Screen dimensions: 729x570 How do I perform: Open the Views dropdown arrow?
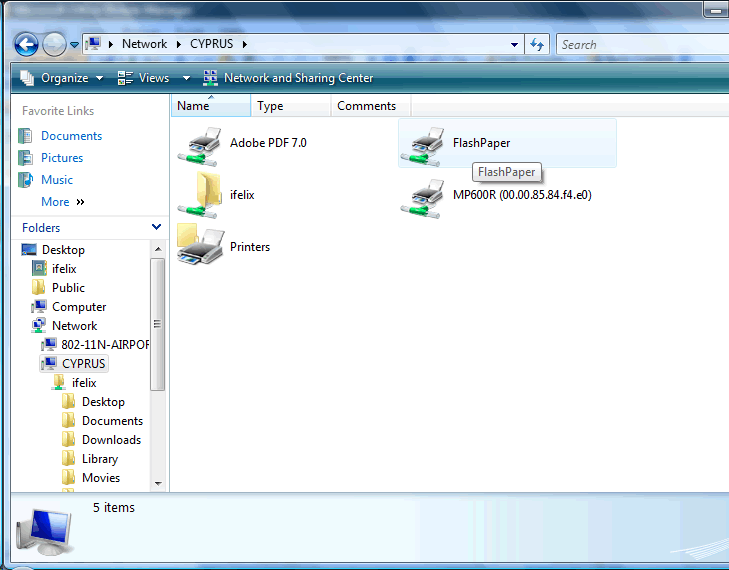[186, 78]
